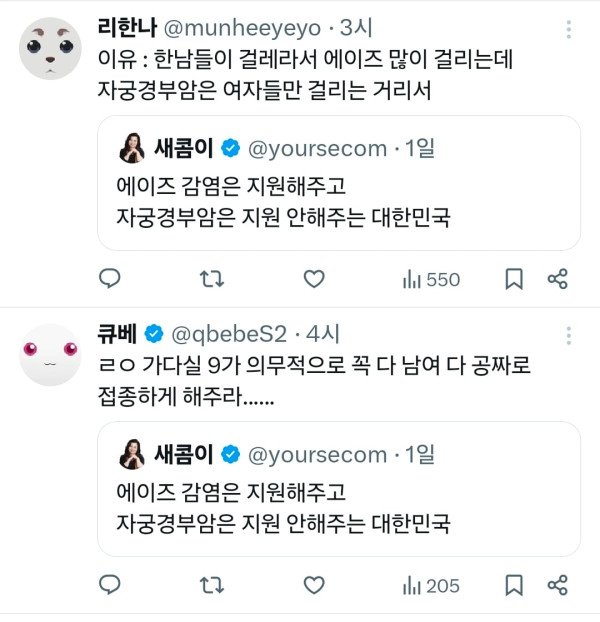Bookmark 큐베's tweet

click(x=514, y=584)
